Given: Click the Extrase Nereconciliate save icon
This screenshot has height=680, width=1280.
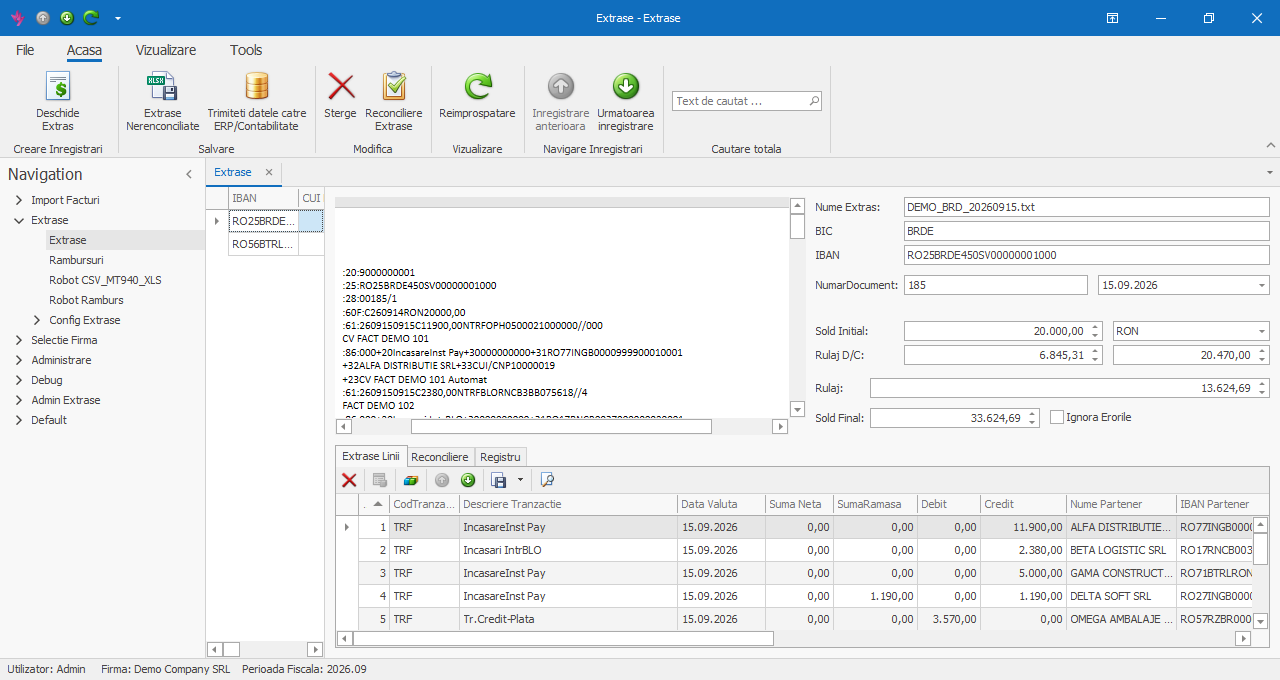Looking at the screenshot, I should 162,87.
